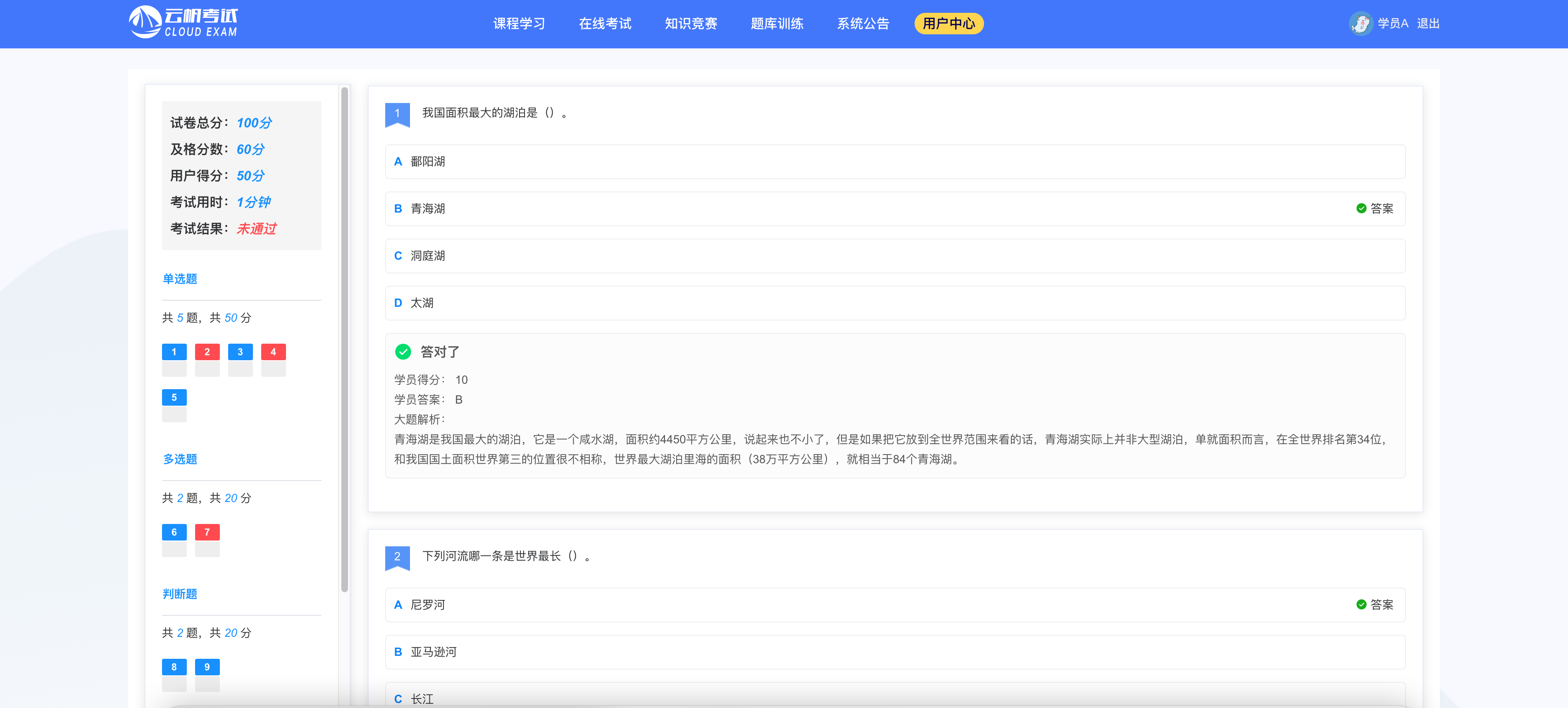Click the 大题解析 label
The width and height of the screenshot is (1568, 708).
419,419
